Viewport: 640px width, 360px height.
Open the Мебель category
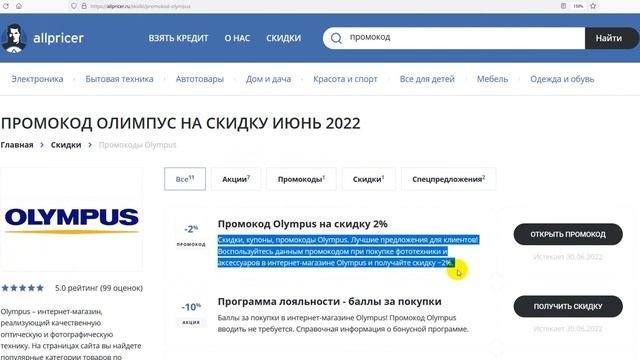point(492,79)
